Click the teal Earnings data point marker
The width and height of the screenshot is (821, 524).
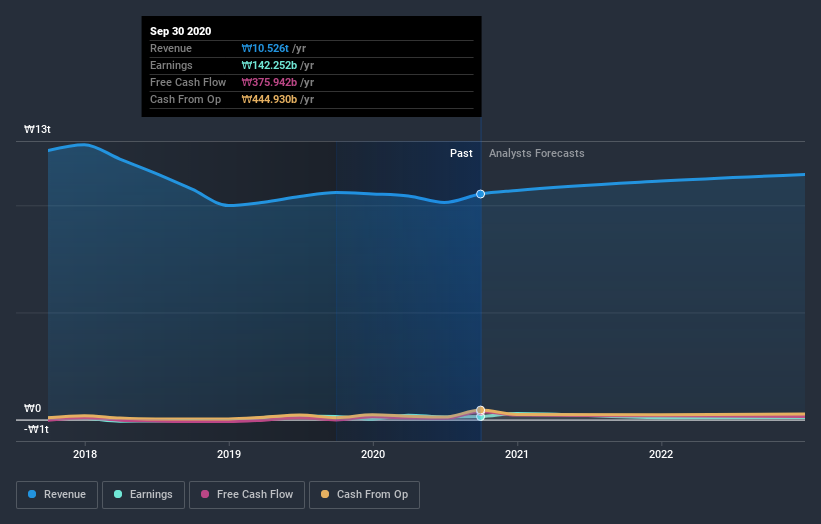[x=480, y=417]
